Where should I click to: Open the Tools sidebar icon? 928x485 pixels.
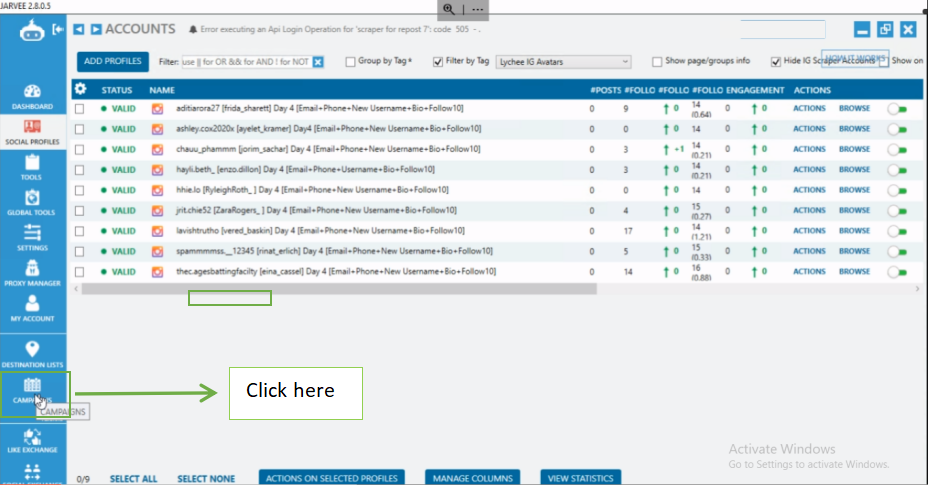pos(32,168)
